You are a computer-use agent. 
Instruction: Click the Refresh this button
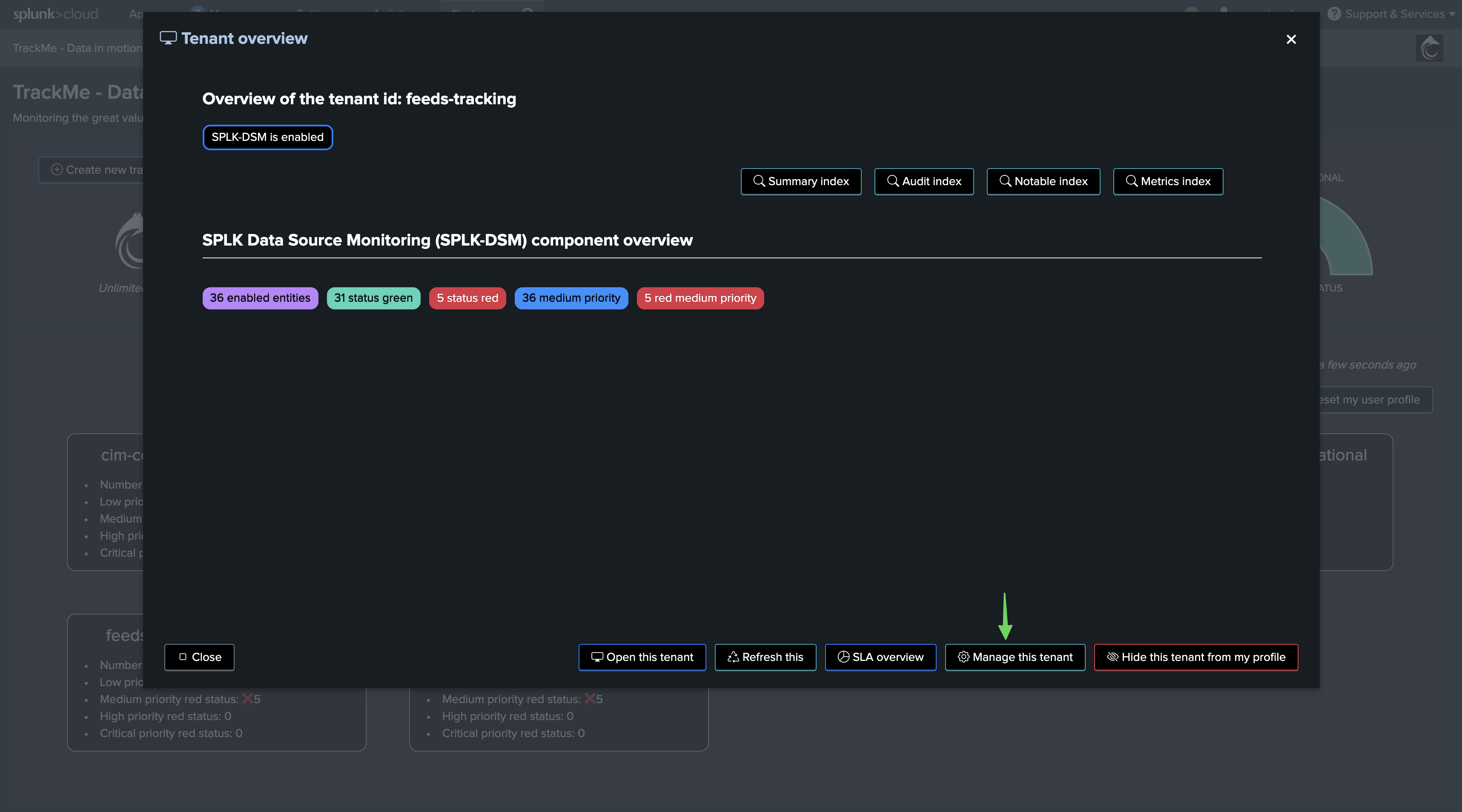click(x=765, y=657)
